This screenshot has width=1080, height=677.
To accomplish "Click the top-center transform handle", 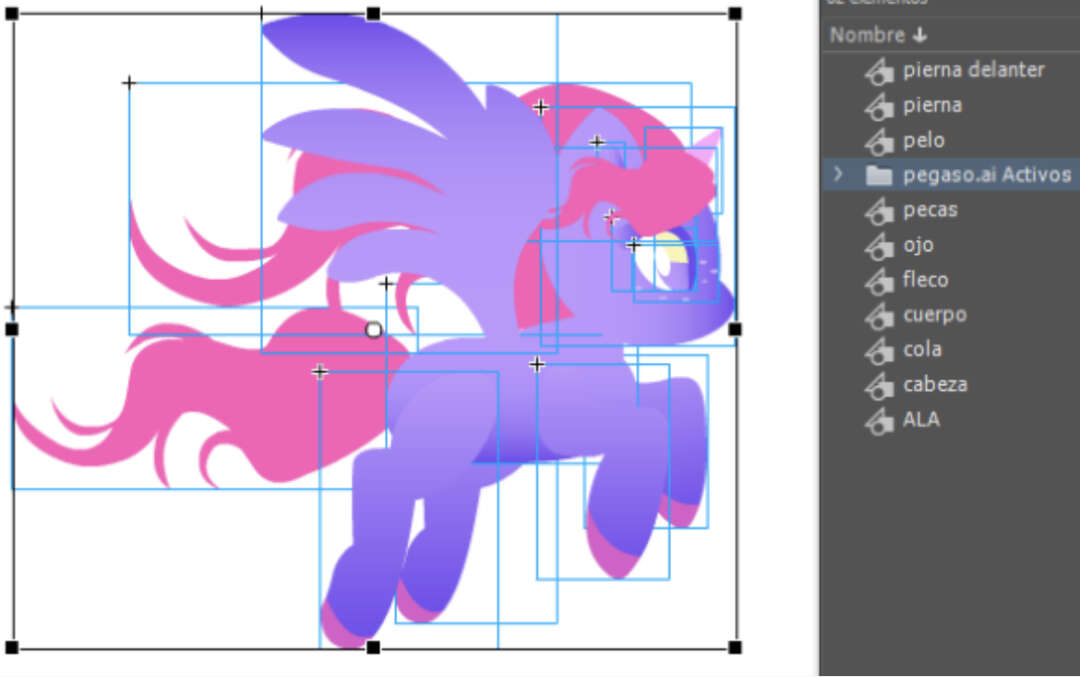I will pos(373,14).
